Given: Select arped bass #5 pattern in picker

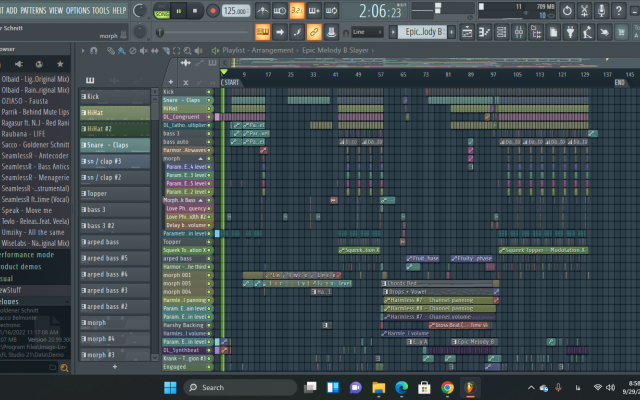Looking at the screenshot, I should [x=115, y=258].
